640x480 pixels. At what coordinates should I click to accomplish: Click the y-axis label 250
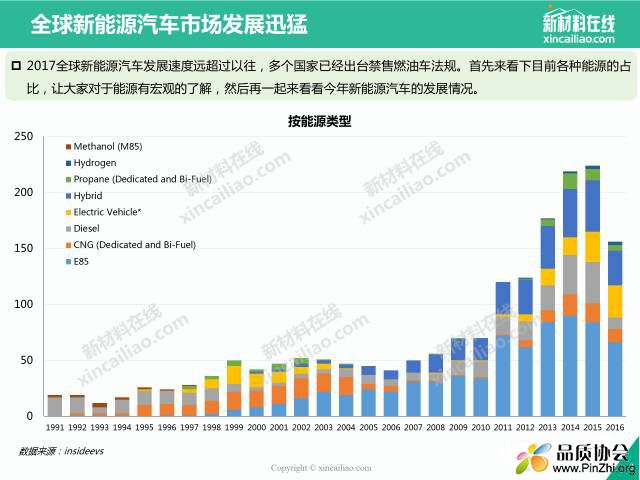pyautogui.click(x=23, y=136)
